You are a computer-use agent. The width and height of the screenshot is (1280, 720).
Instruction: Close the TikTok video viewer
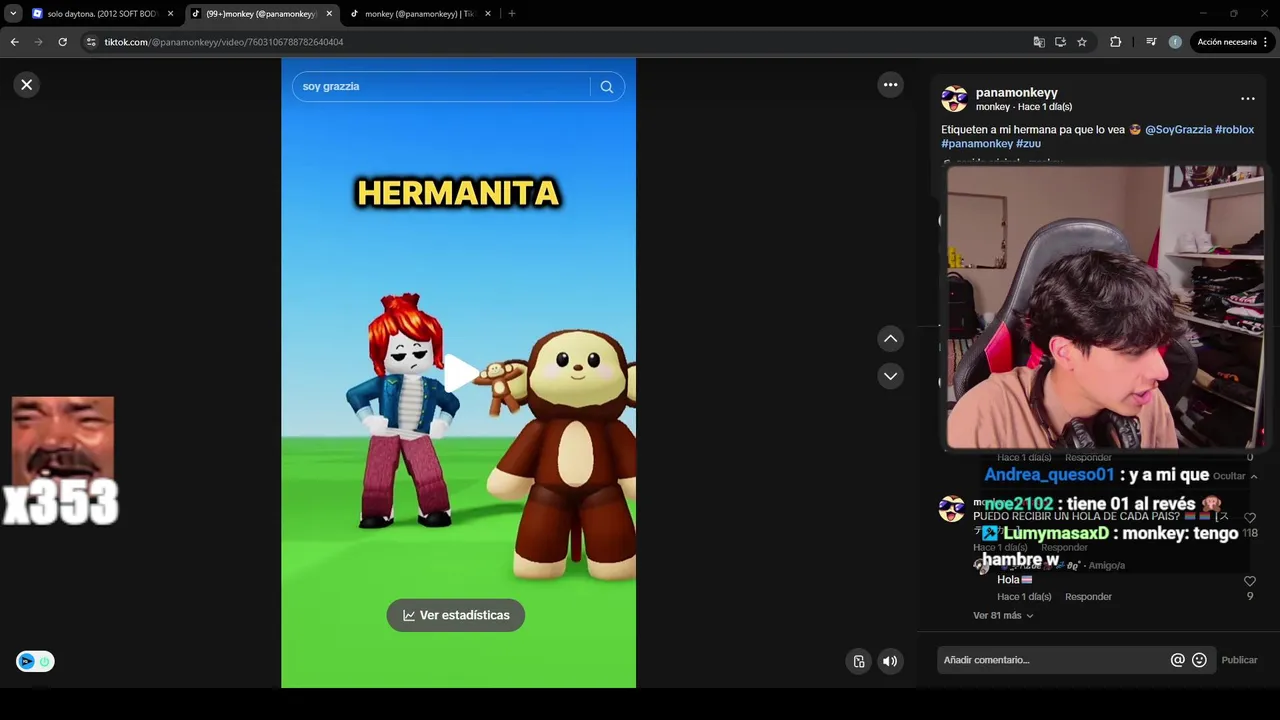coord(27,85)
